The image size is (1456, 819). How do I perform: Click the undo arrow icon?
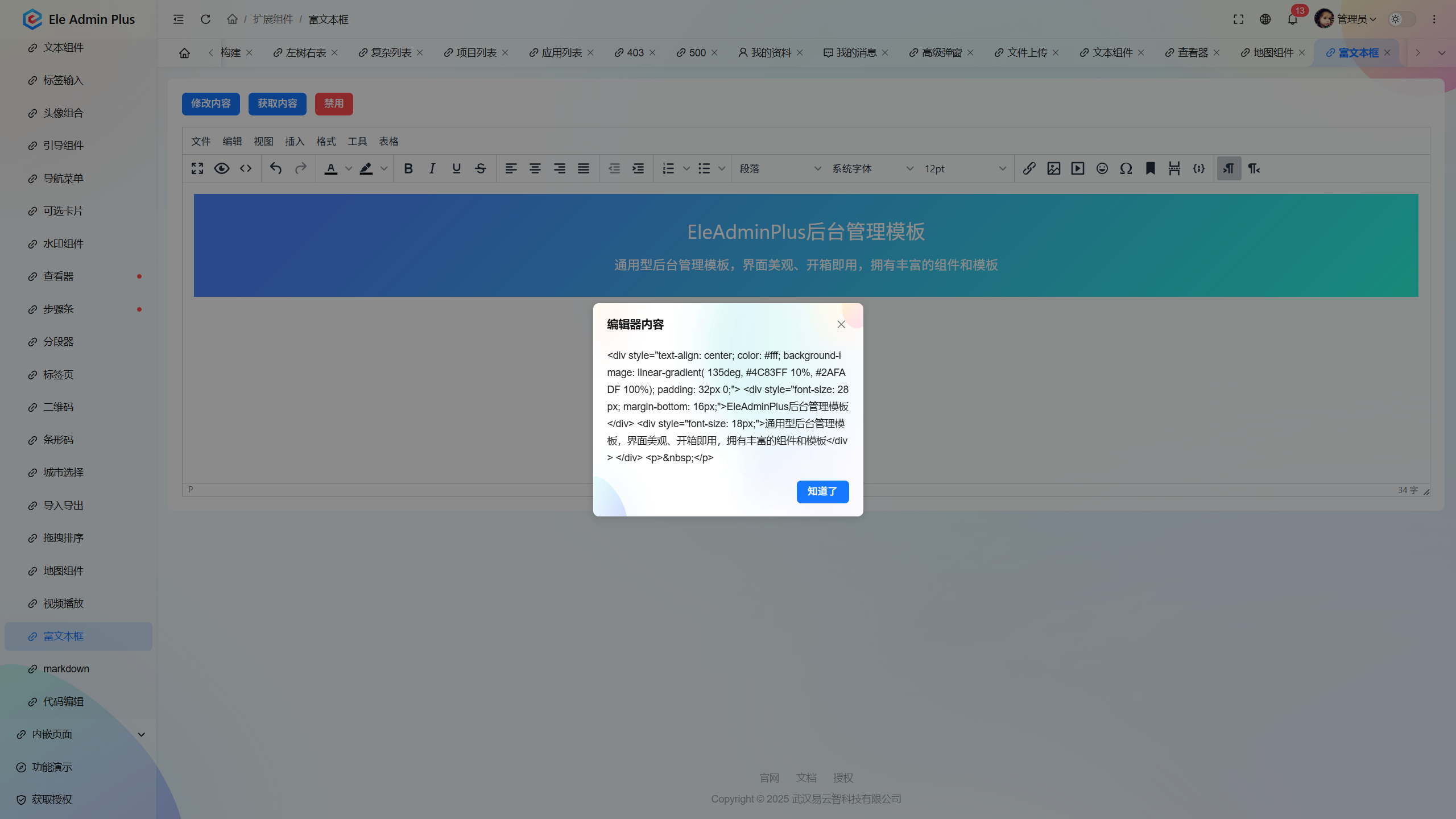coord(276,168)
